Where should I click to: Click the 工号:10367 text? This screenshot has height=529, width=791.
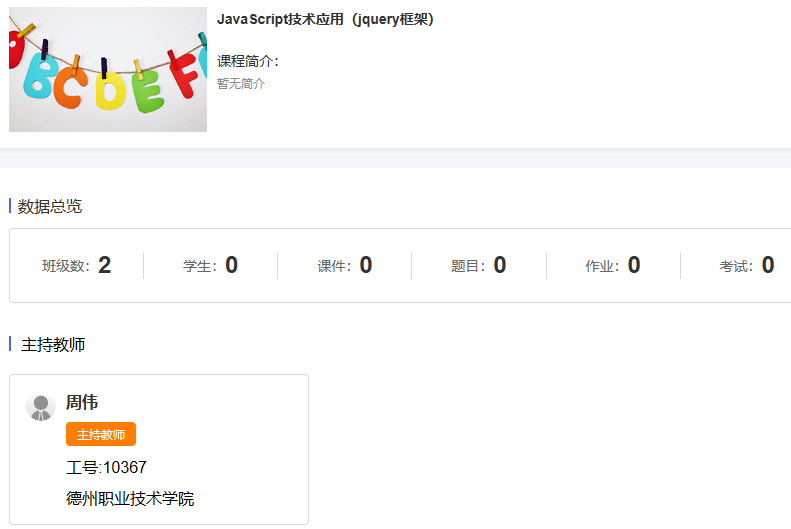pyautogui.click(x=106, y=467)
